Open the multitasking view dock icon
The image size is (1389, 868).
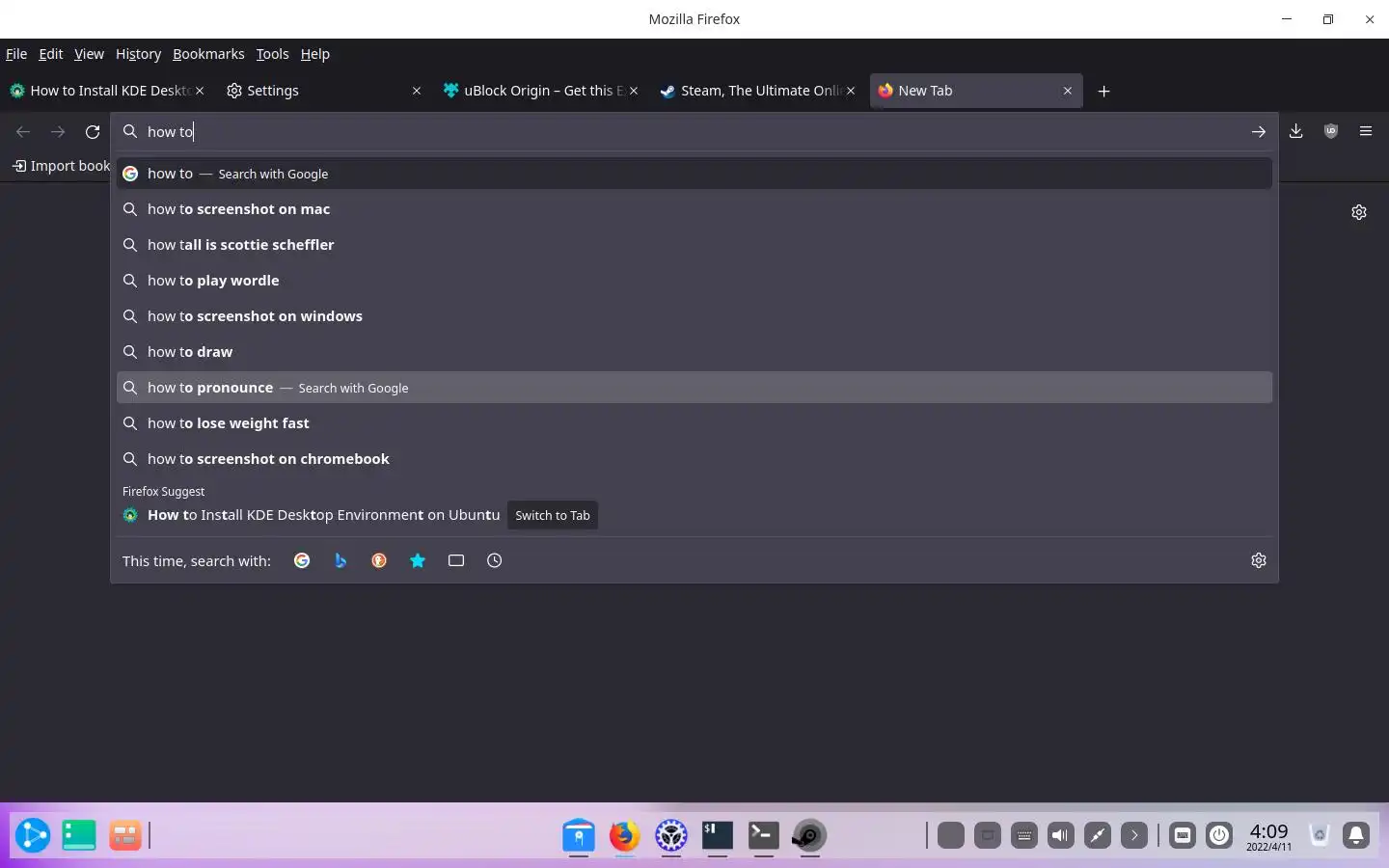[125, 835]
